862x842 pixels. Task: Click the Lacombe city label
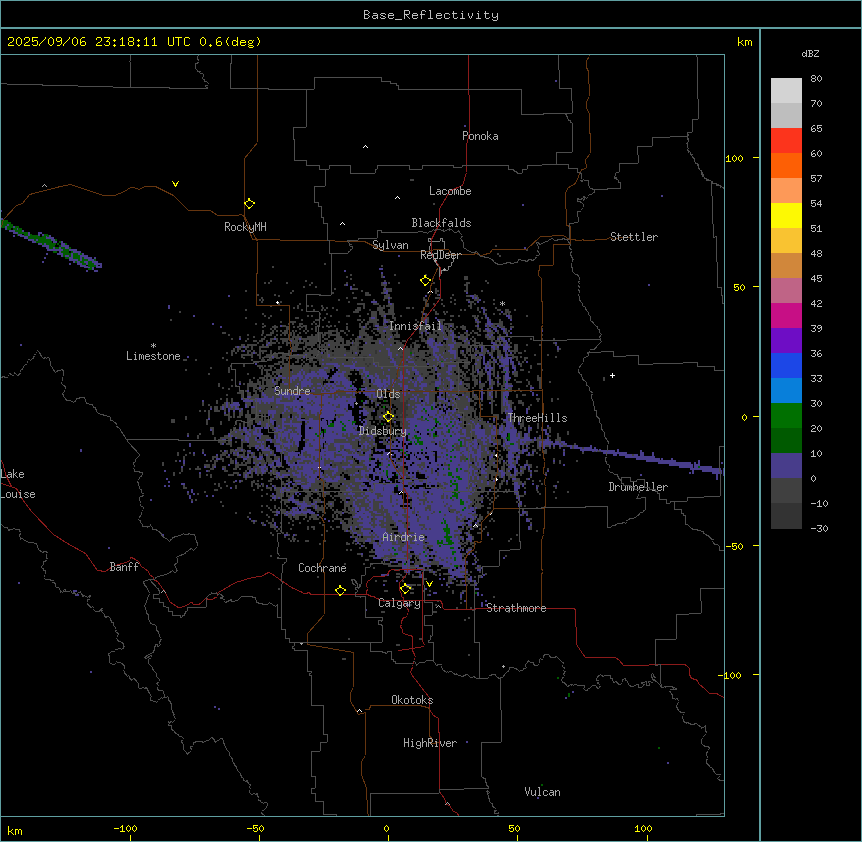pyautogui.click(x=450, y=191)
